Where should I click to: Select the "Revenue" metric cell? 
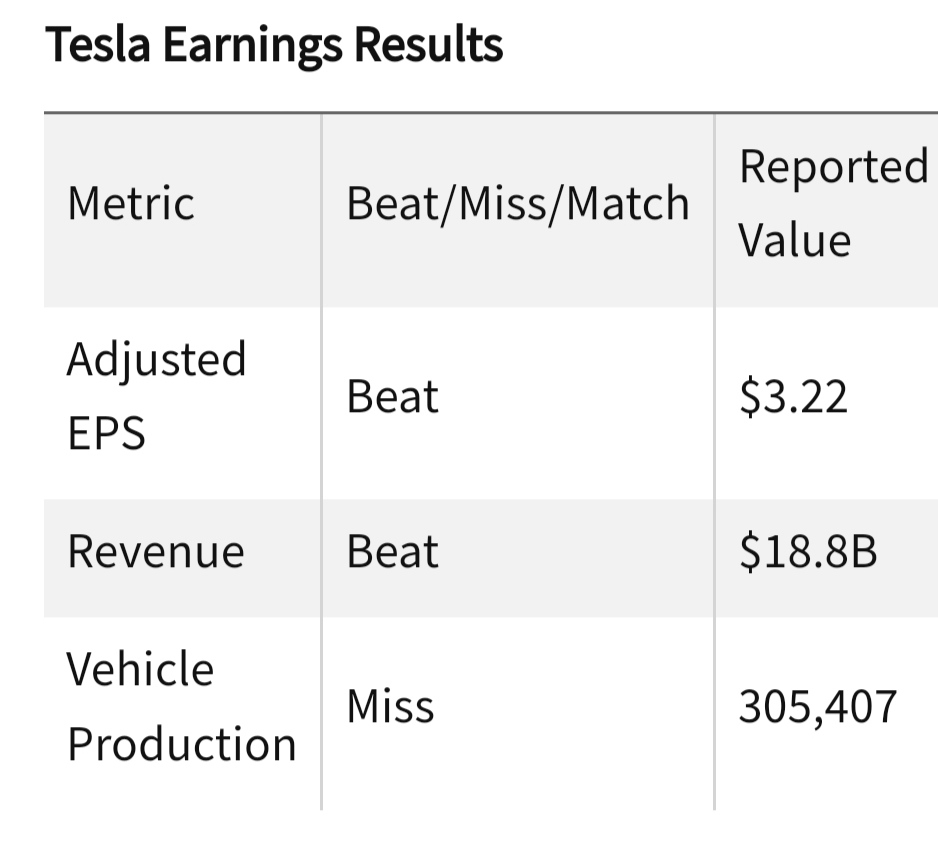[155, 552]
